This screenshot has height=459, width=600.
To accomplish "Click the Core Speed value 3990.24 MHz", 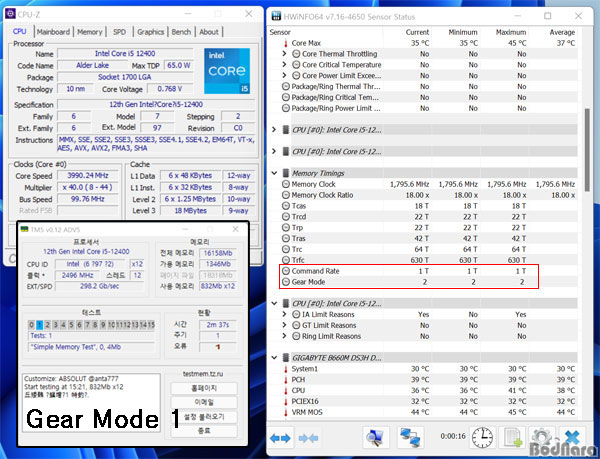I will 88,176.
